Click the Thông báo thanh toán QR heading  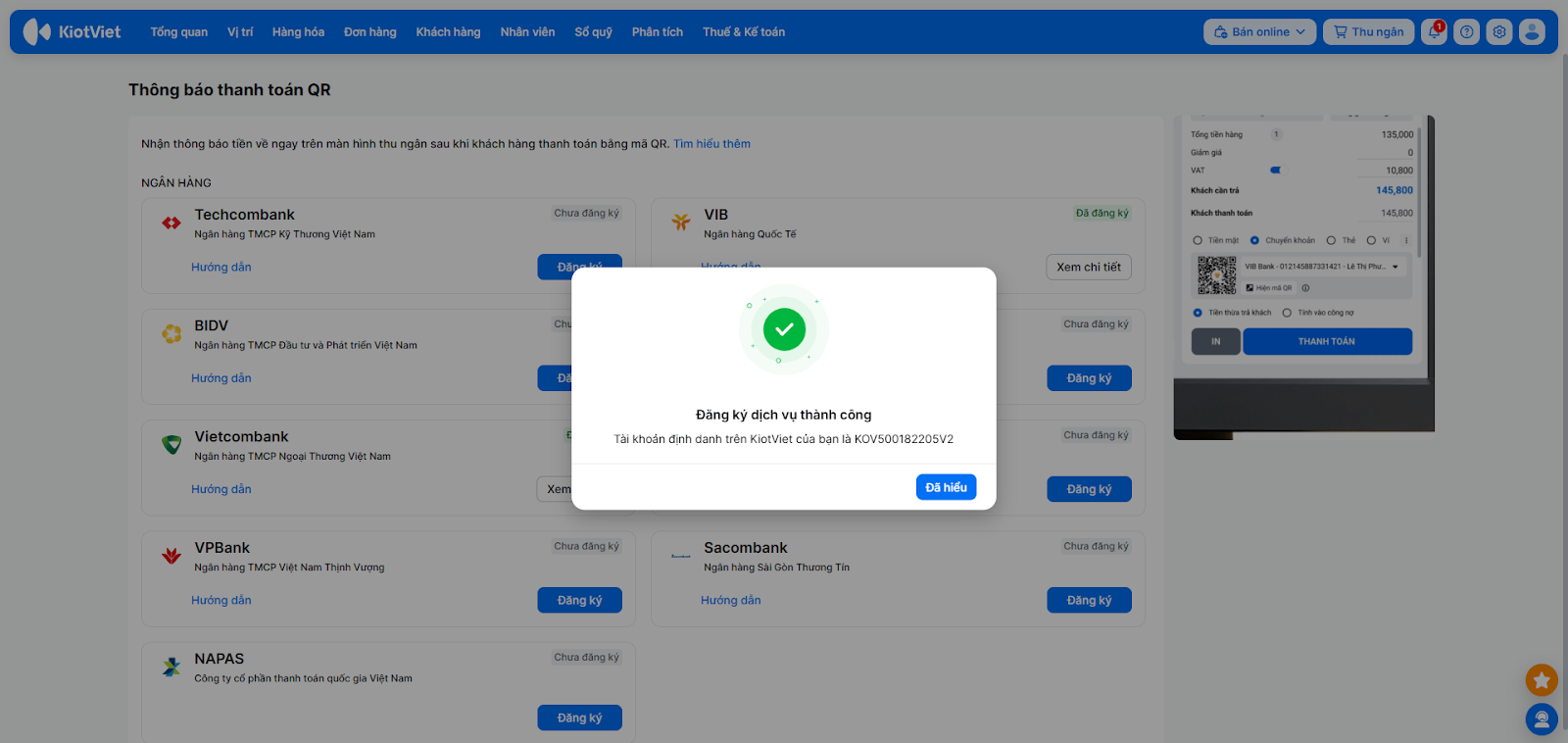coord(229,89)
